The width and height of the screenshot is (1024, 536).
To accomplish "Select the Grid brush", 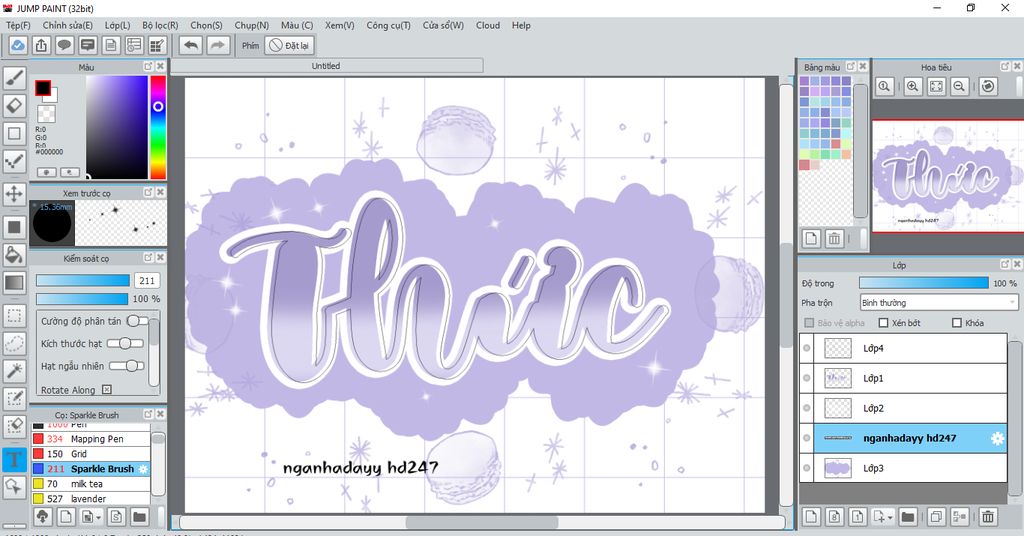I will [x=91, y=454].
